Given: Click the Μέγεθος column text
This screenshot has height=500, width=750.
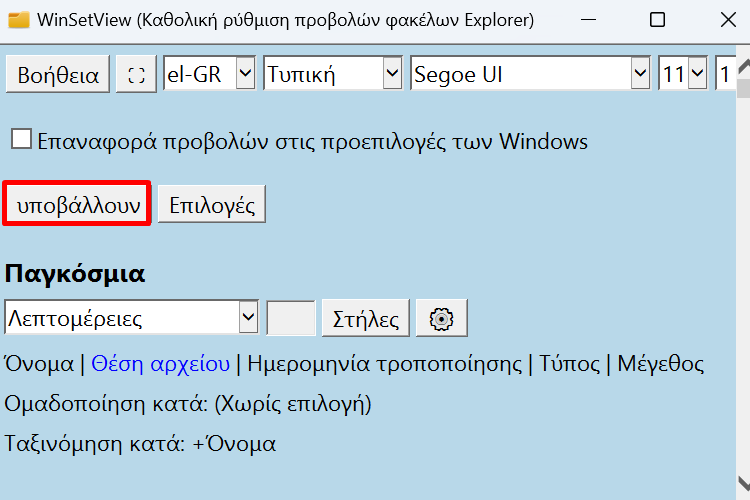Looking at the screenshot, I should 661,364.
